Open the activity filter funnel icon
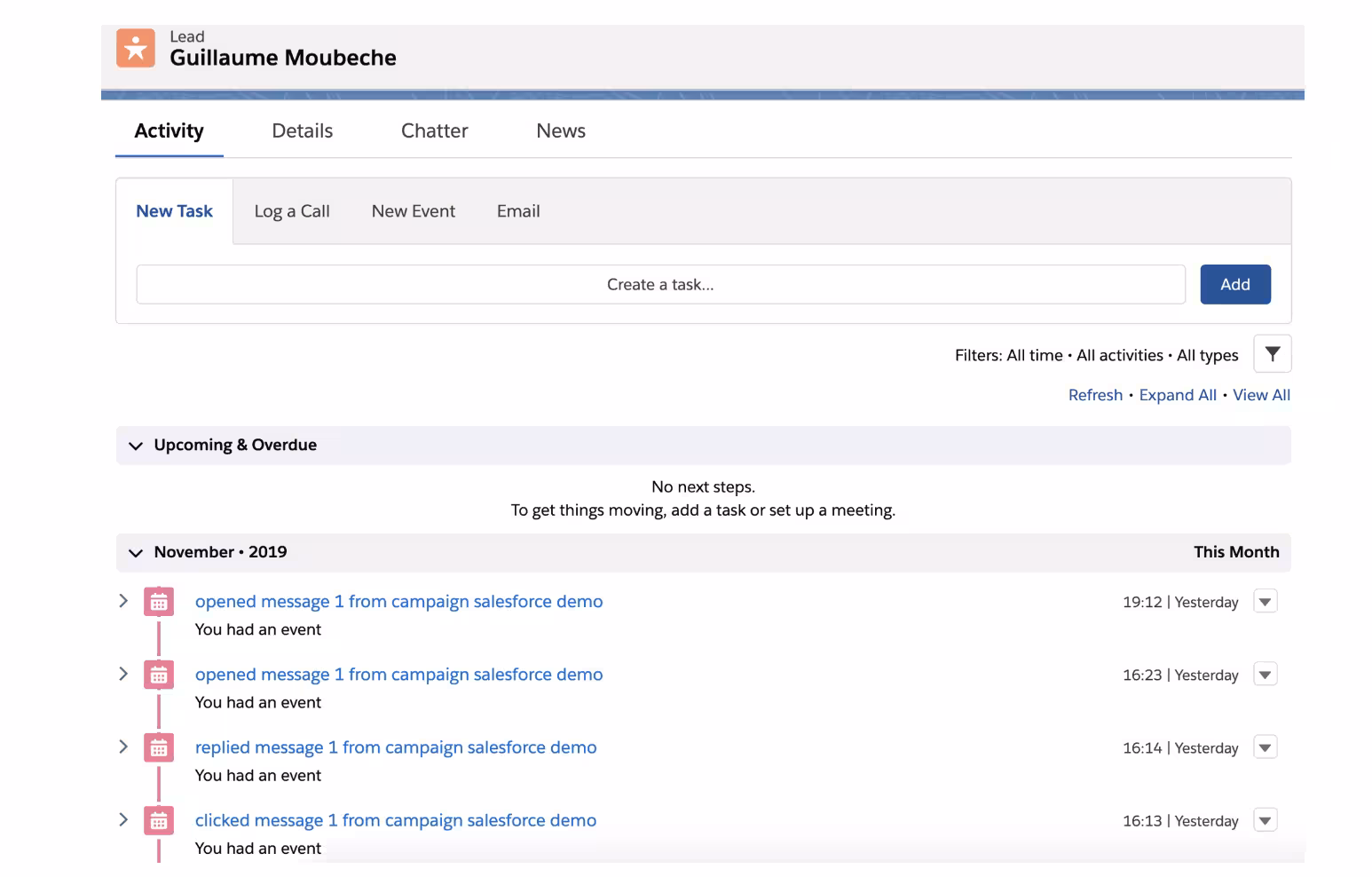Image resolution: width=1372 pixels, height=877 pixels. tap(1272, 354)
